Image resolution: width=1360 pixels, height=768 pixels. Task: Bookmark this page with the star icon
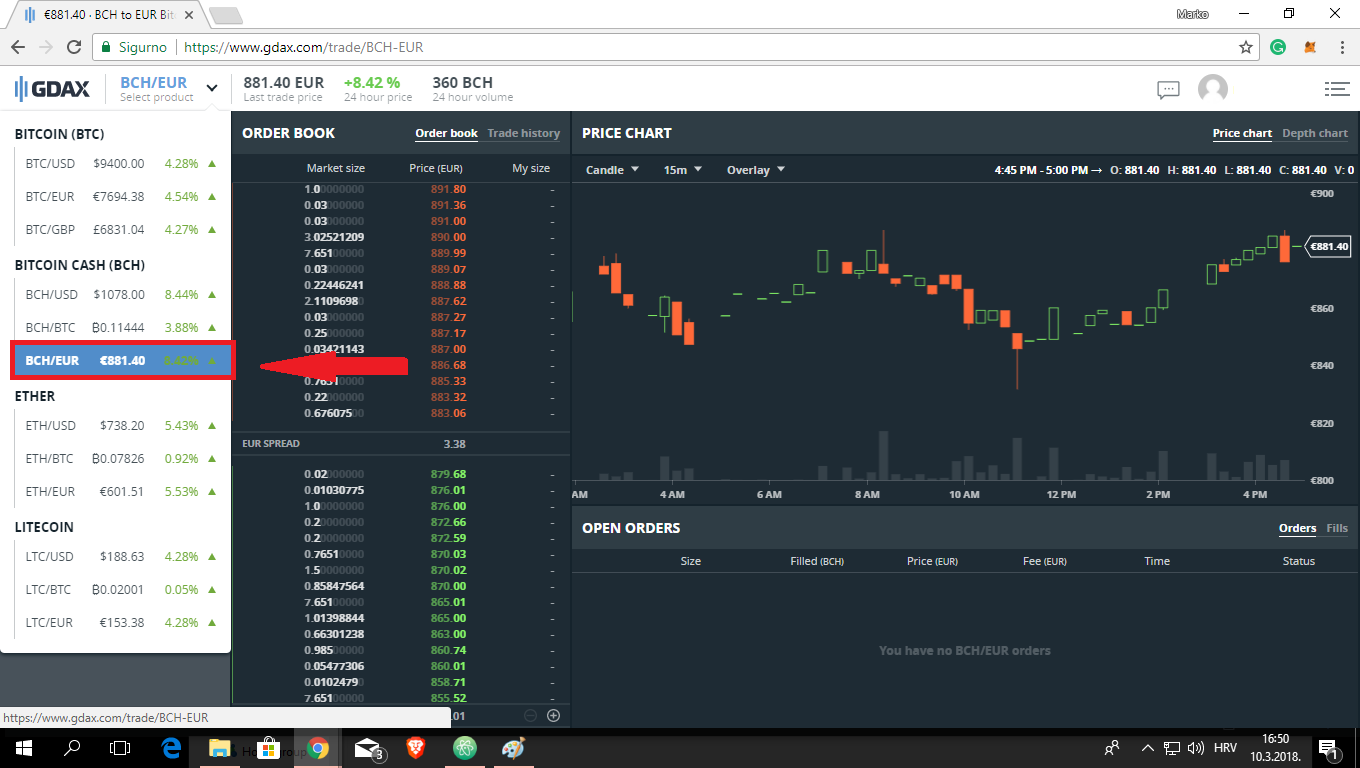[1246, 47]
